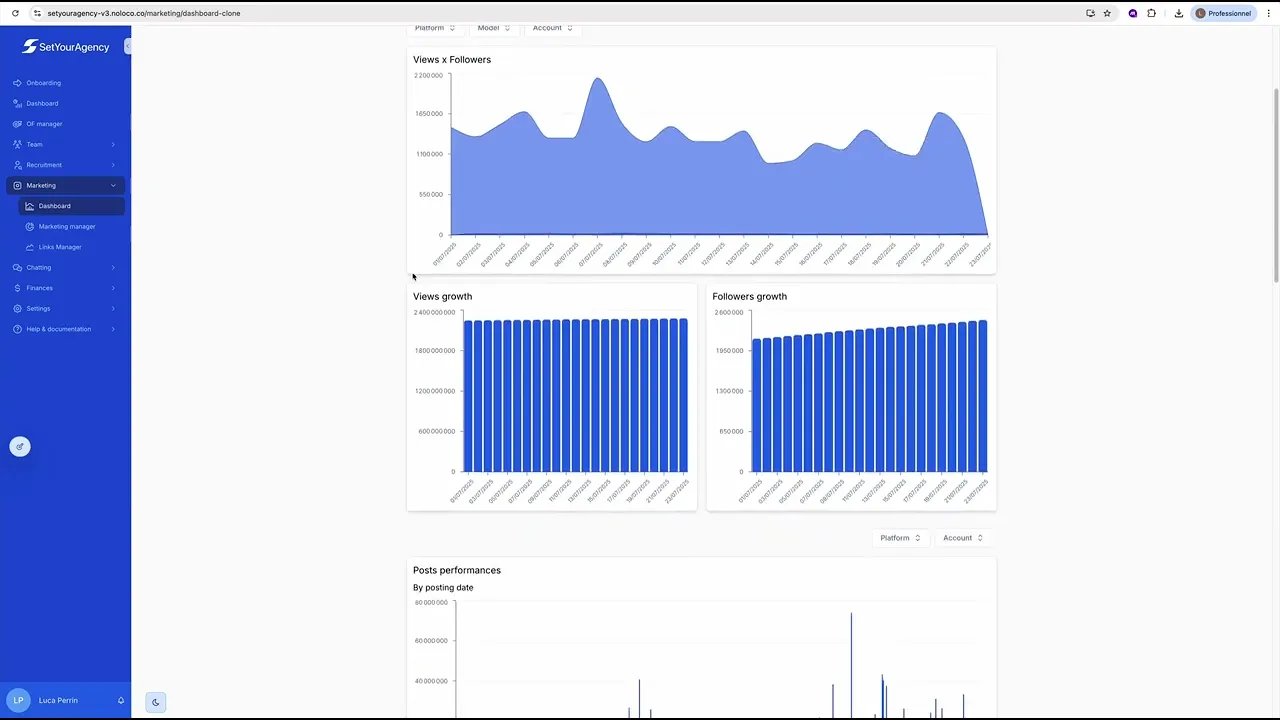The width and height of the screenshot is (1280, 720).
Task: Open the Onboarding arrow icon in sidebar
Action: [17, 83]
